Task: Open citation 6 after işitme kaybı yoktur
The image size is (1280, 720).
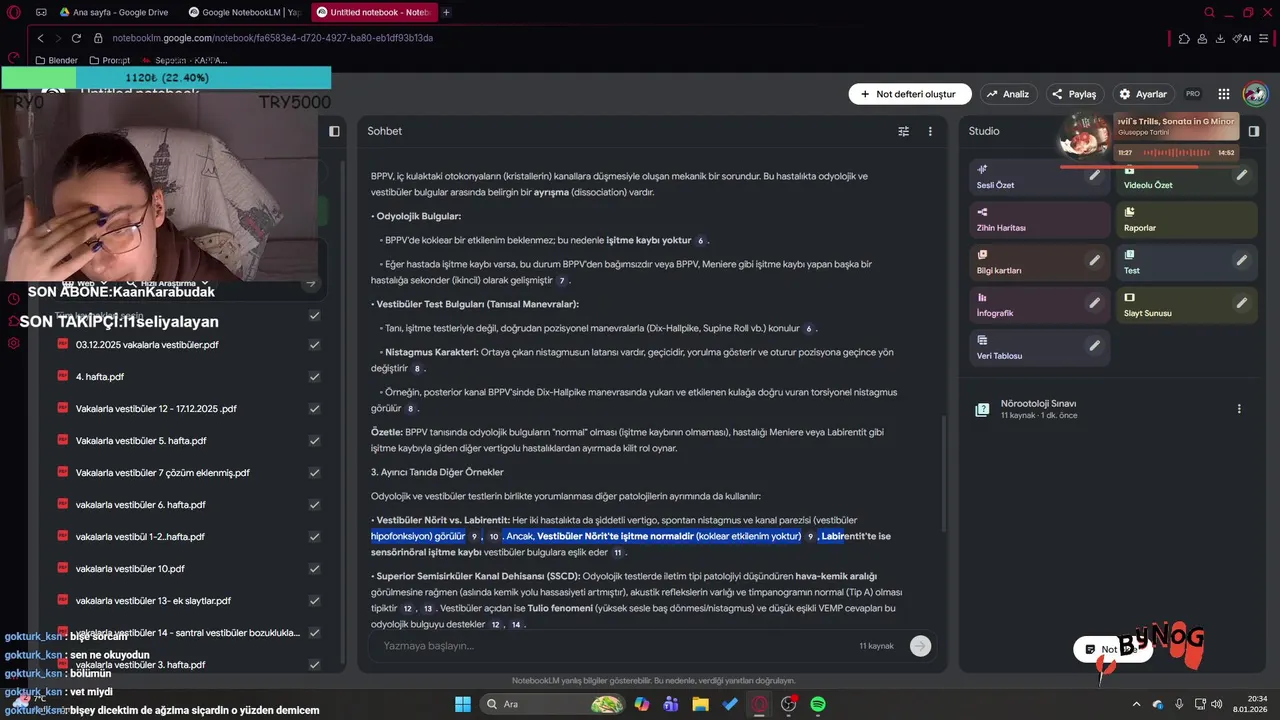Action: (x=701, y=241)
